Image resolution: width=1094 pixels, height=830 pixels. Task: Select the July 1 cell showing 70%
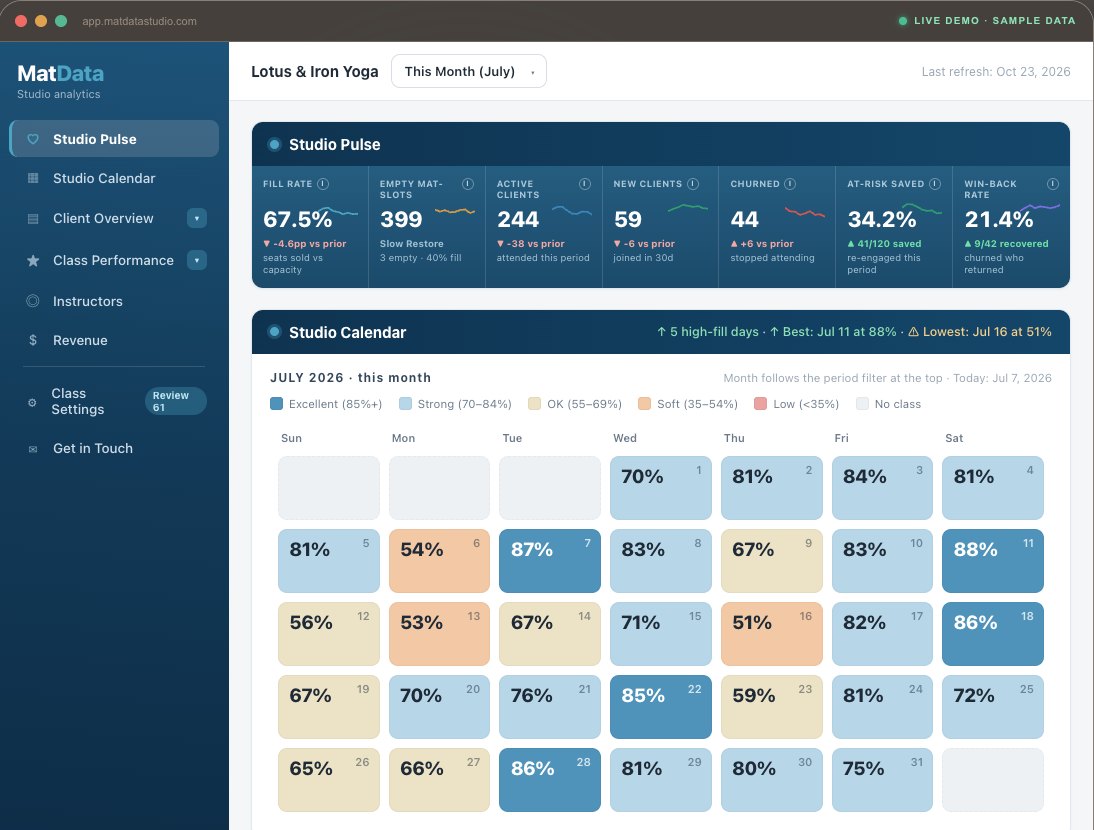(x=661, y=488)
